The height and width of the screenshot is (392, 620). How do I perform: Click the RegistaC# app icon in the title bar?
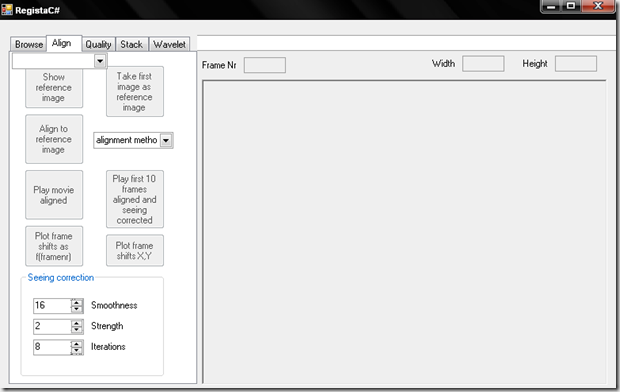7,9
